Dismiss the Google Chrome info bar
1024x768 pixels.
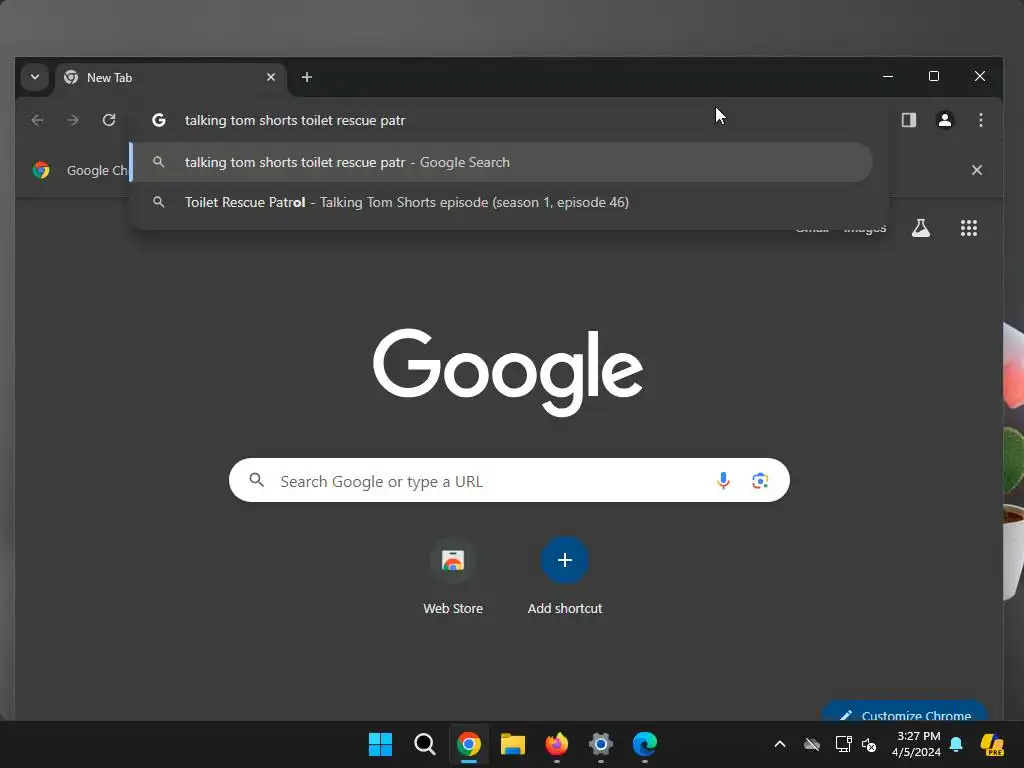[976, 170]
